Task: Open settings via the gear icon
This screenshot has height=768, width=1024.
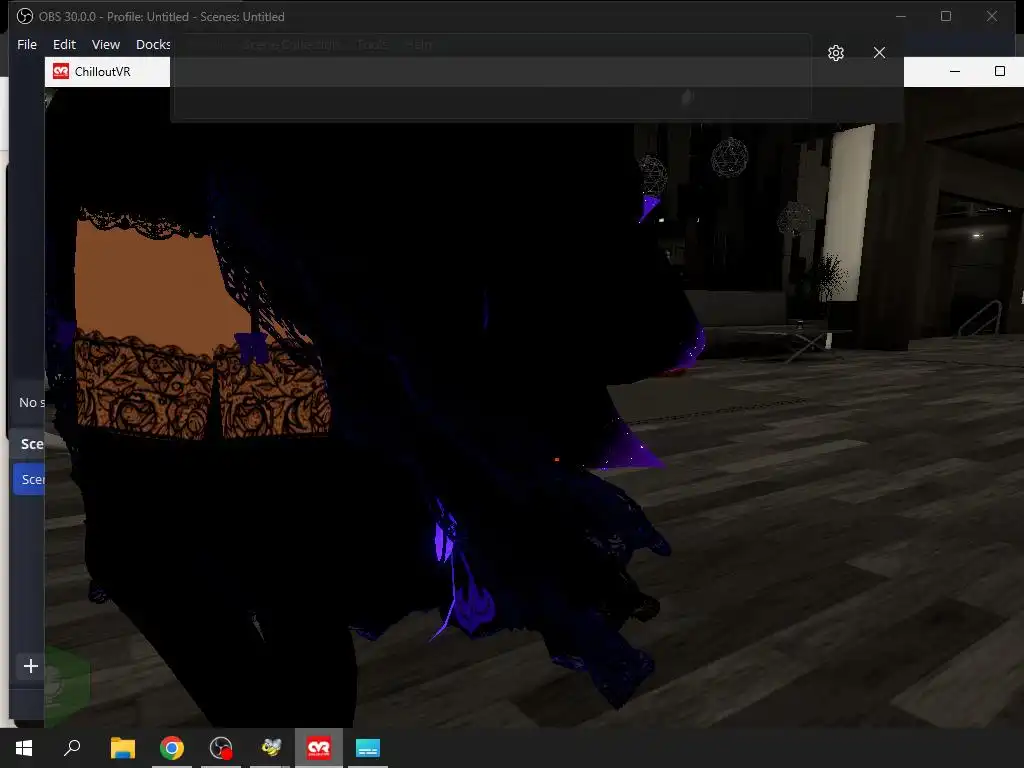Action: [836, 53]
